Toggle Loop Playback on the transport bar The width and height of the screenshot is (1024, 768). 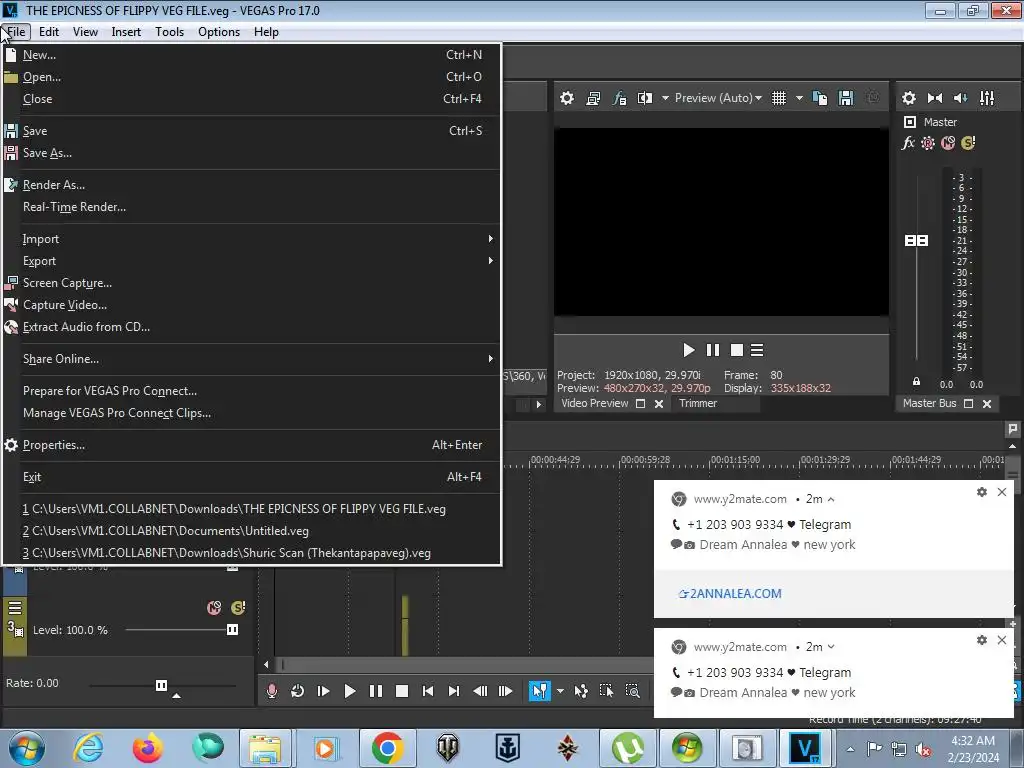coord(297,691)
